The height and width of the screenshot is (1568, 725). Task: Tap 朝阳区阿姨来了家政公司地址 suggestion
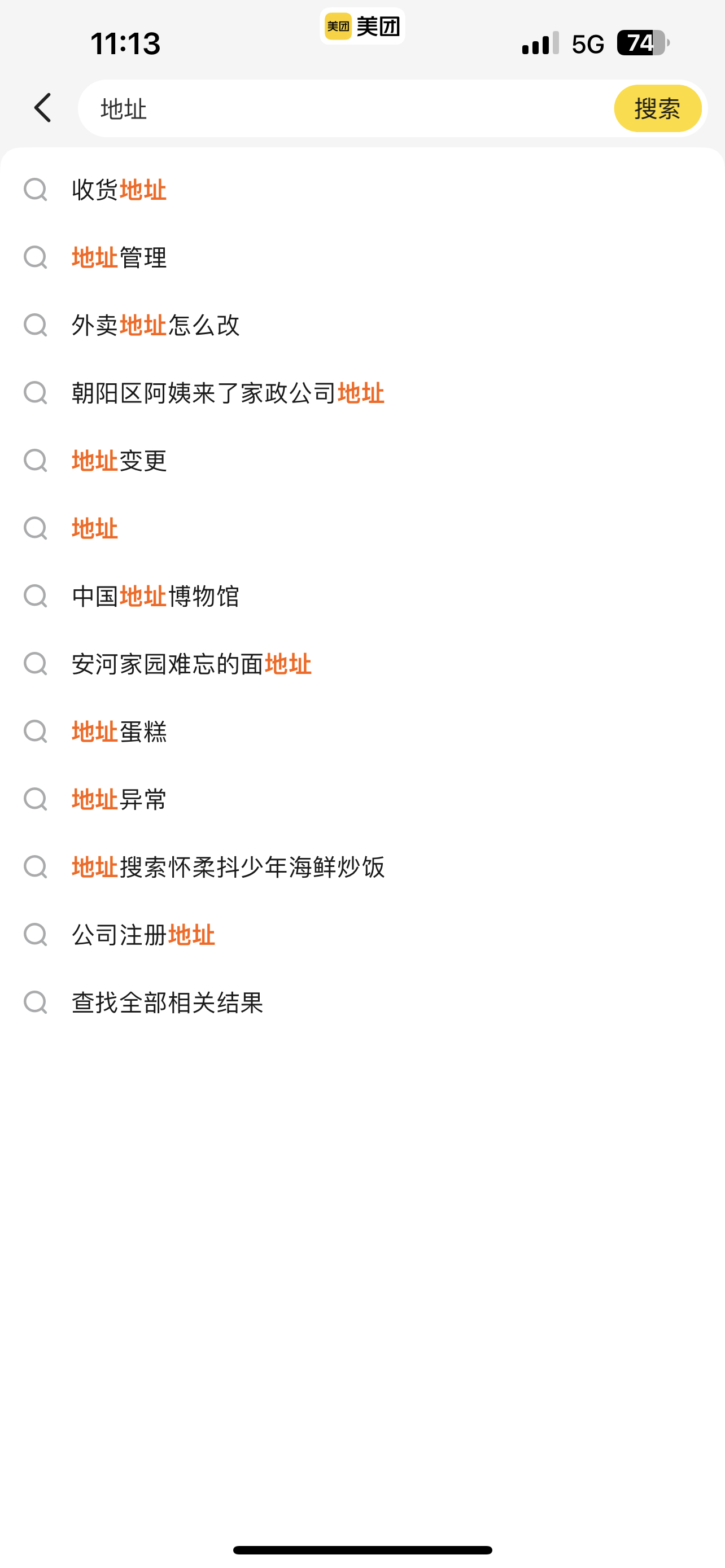click(228, 393)
